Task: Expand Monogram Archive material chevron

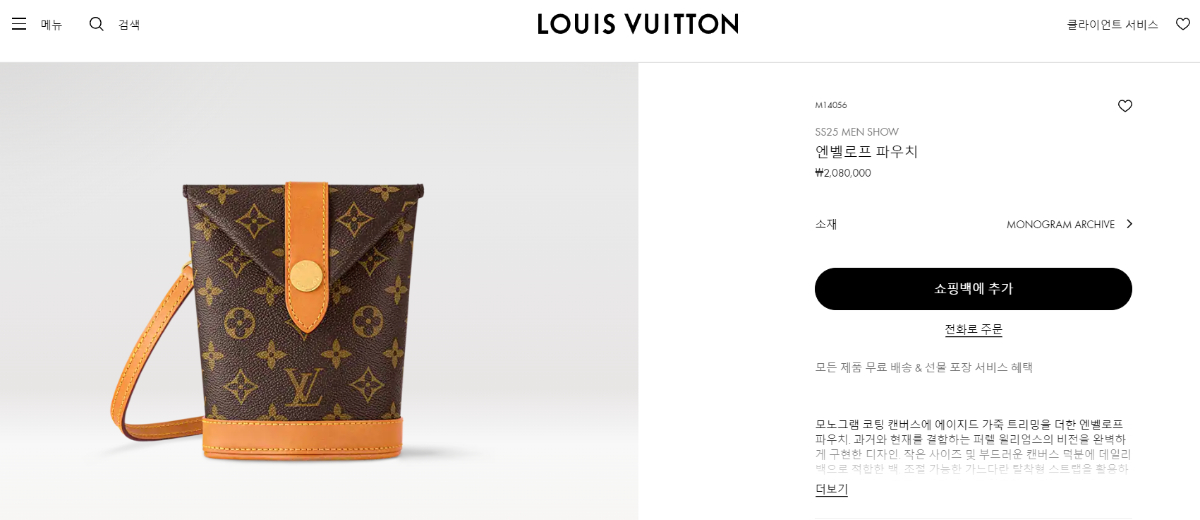Action: [x=1129, y=224]
